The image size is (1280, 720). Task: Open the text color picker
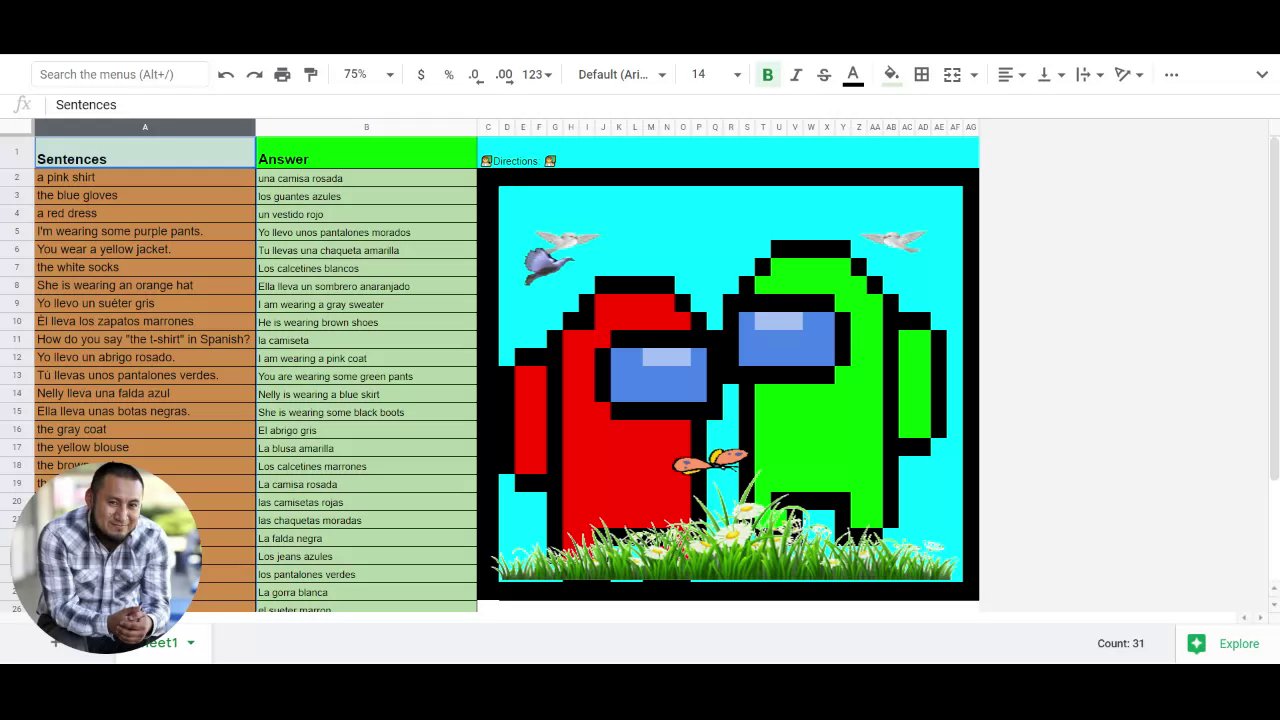[x=853, y=75]
